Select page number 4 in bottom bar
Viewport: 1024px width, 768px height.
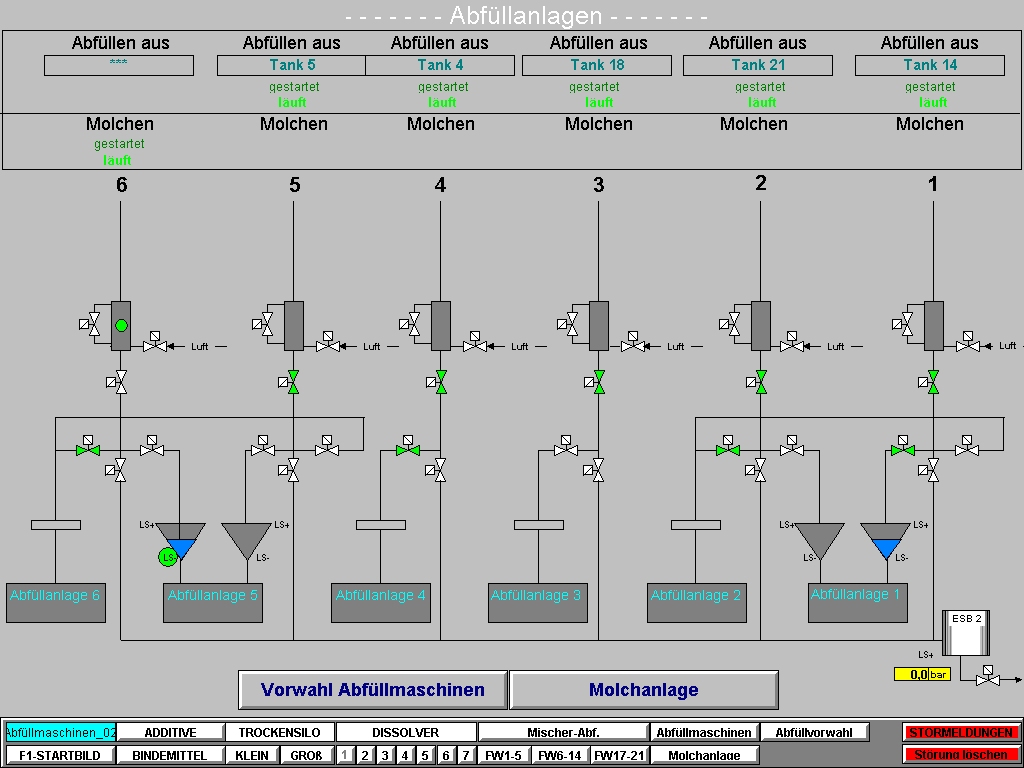click(x=405, y=755)
